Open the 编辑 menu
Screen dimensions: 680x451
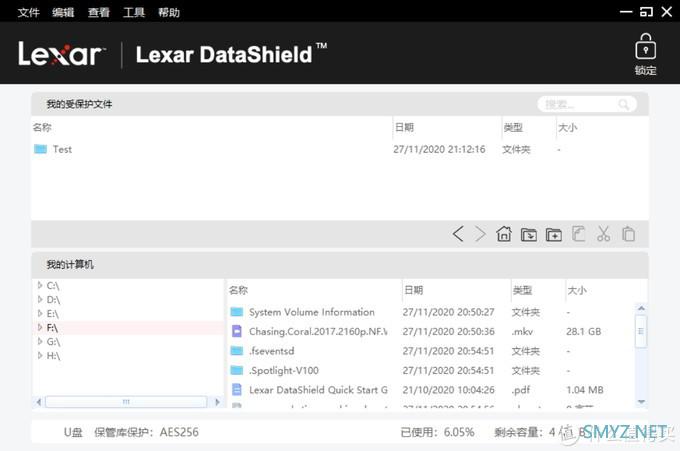tap(63, 12)
